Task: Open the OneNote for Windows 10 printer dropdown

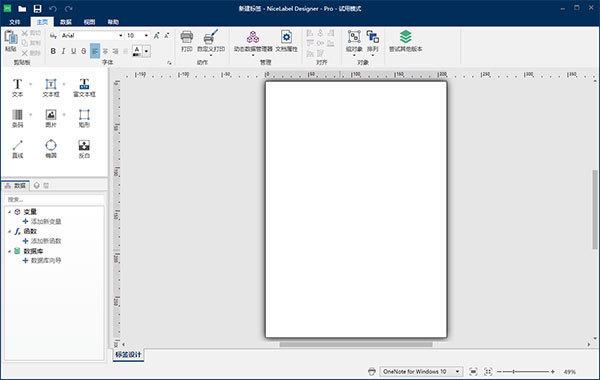Action: 457,372
